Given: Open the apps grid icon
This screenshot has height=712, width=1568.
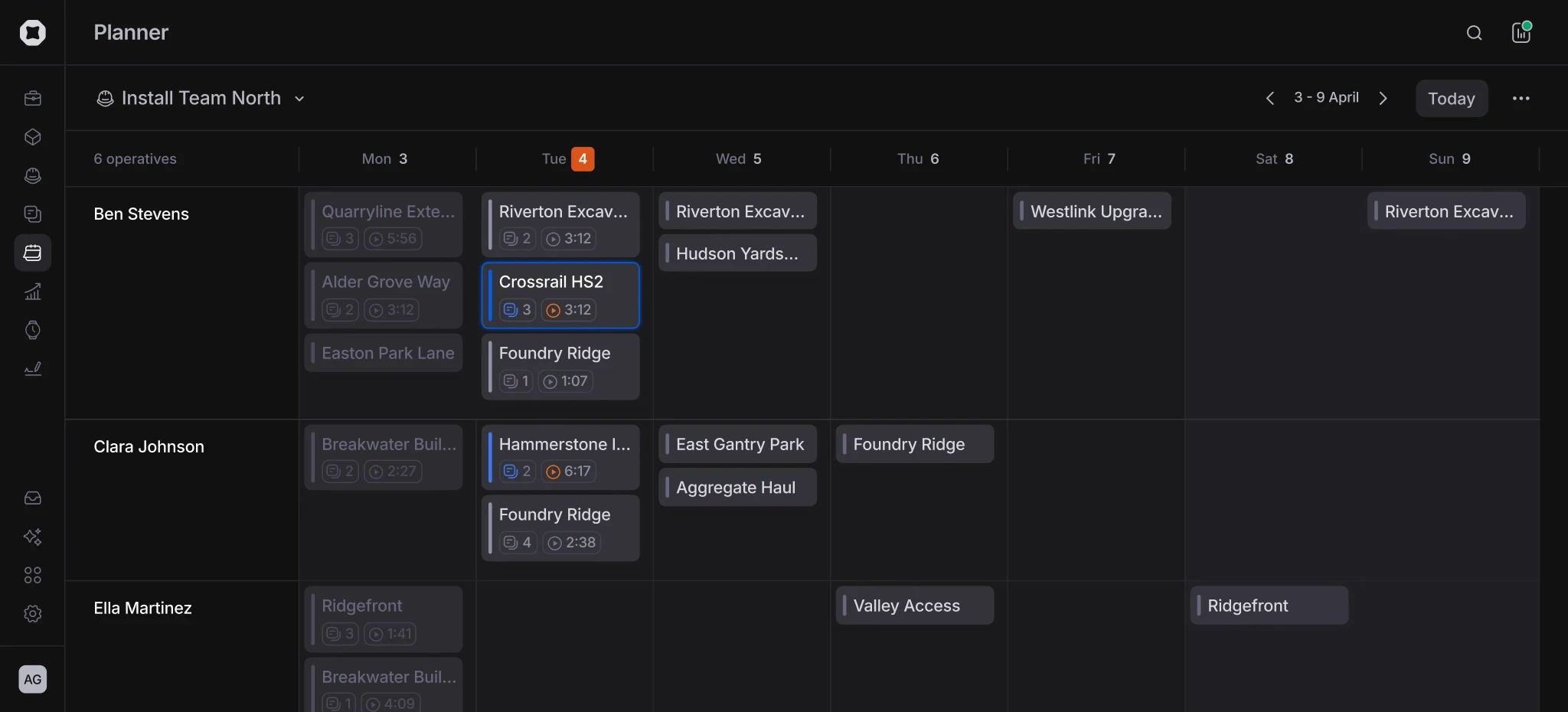Looking at the screenshot, I should point(32,575).
